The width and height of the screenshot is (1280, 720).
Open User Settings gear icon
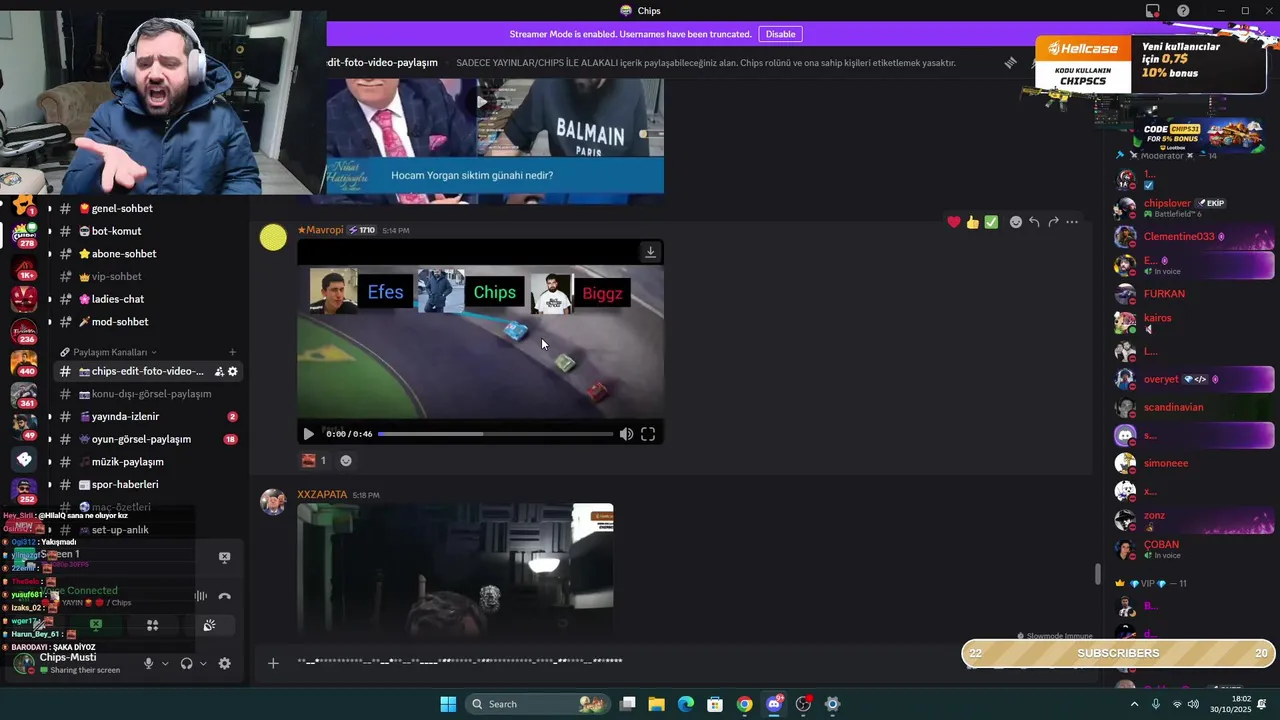coord(224,663)
